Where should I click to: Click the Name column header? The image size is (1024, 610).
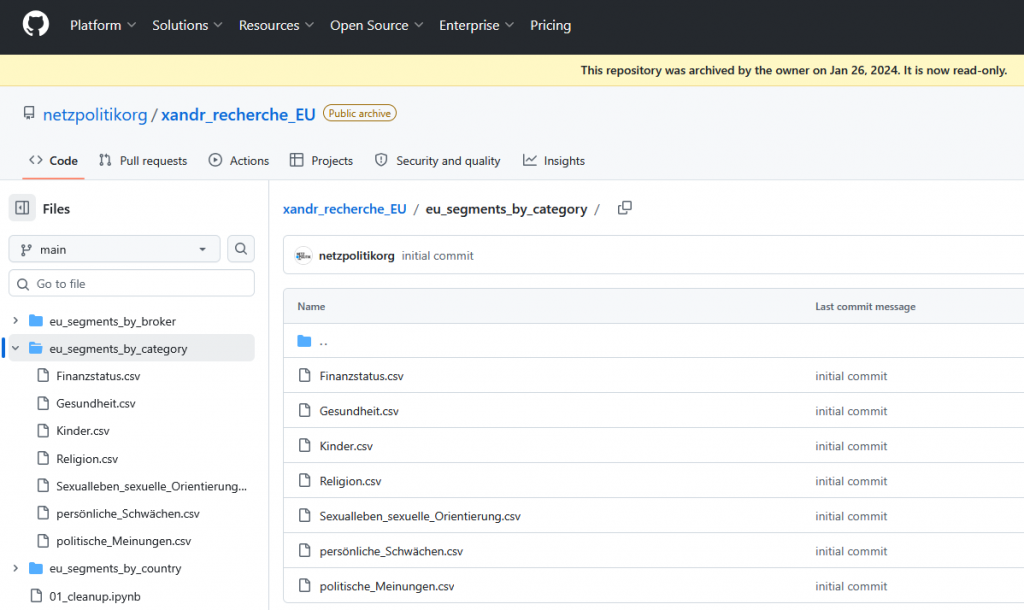coord(311,306)
